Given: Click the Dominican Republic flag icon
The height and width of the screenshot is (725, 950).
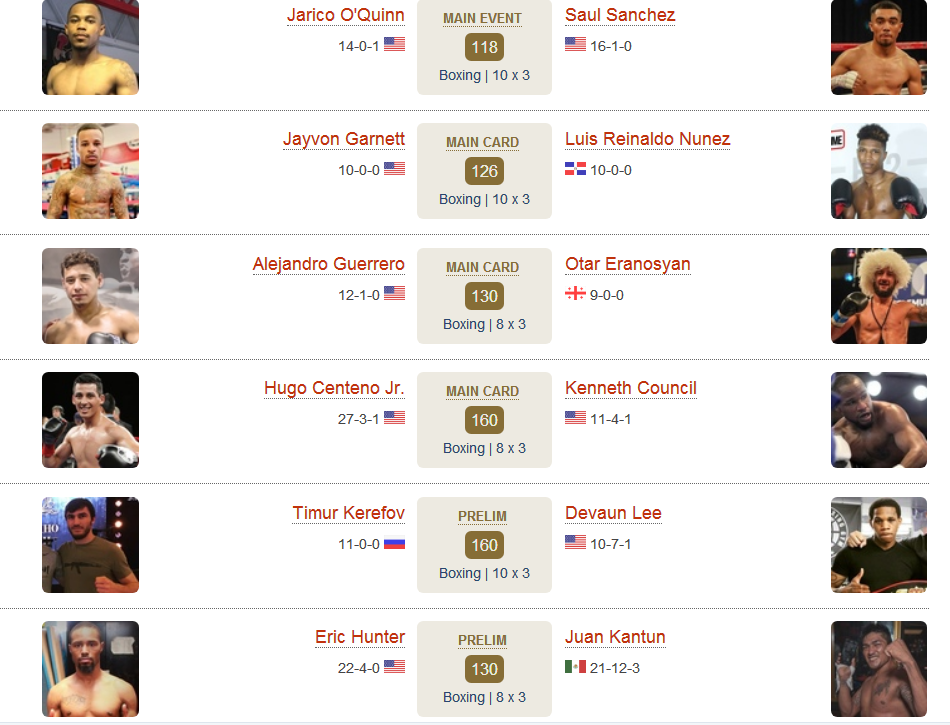Looking at the screenshot, I should coord(575,169).
